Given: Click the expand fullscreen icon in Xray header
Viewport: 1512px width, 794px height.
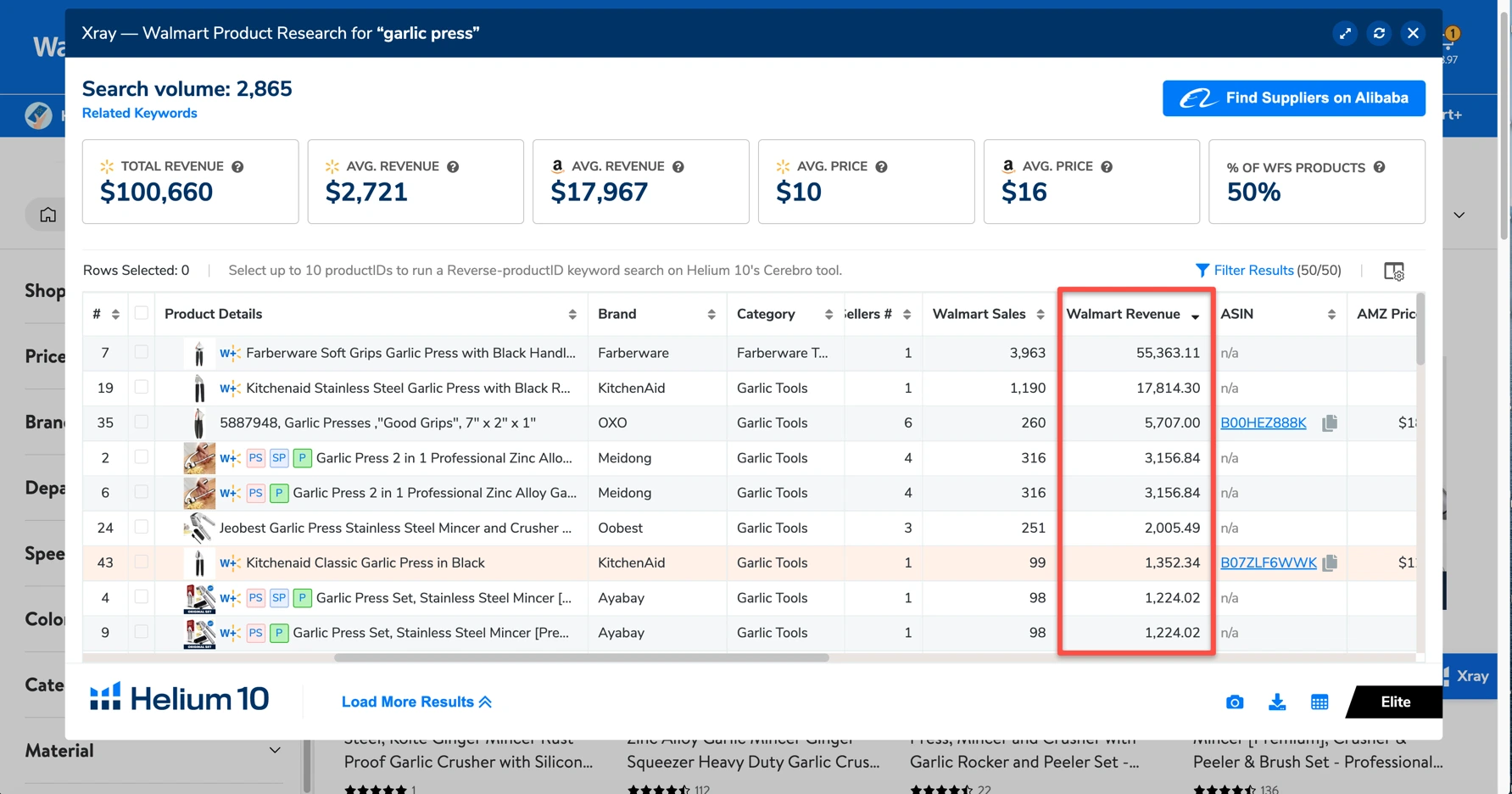Looking at the screenshot, I should 1345,33.
